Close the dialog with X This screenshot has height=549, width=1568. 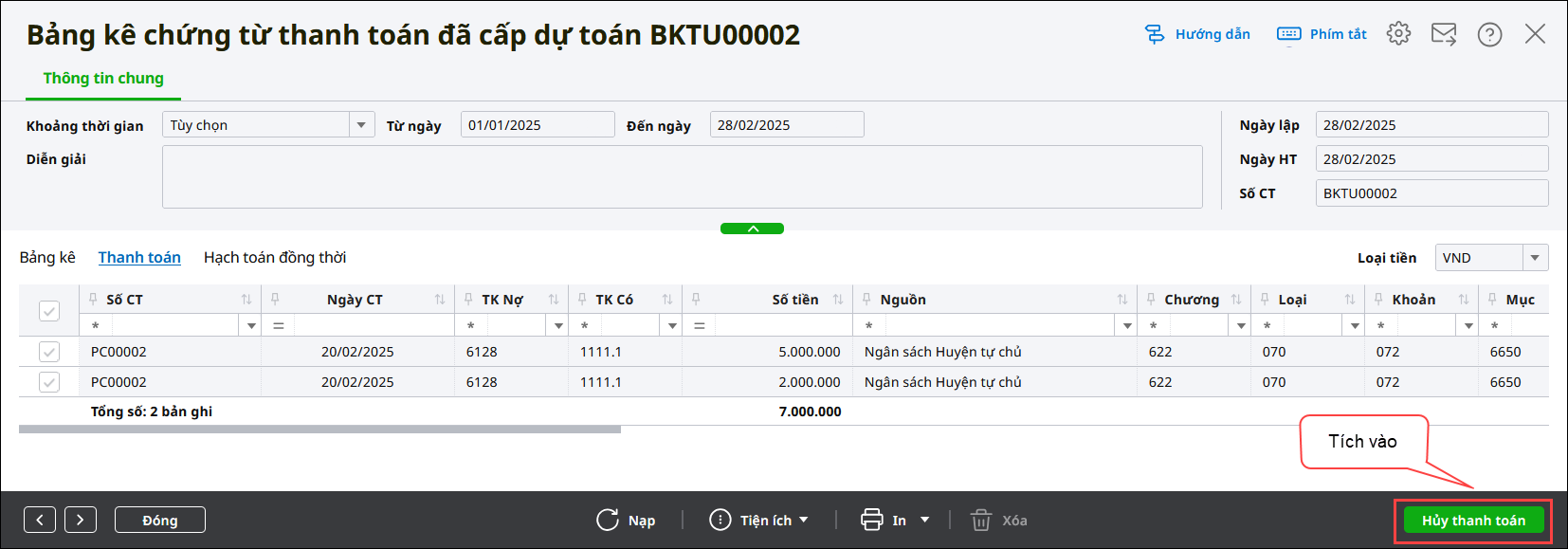pyautogui.click(x=1535, y=34)
